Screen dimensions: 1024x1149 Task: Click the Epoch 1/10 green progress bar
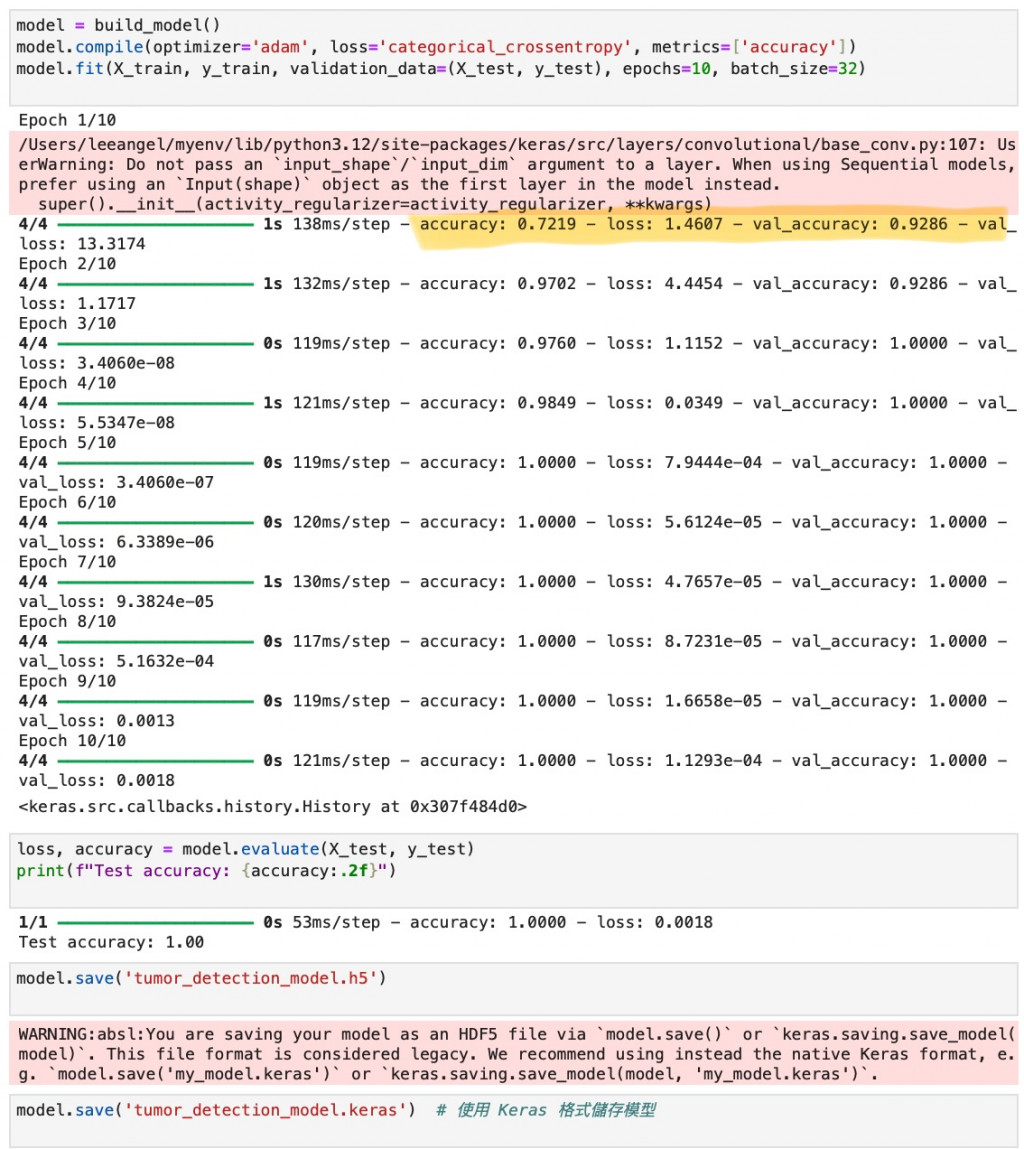click(155, 224)
